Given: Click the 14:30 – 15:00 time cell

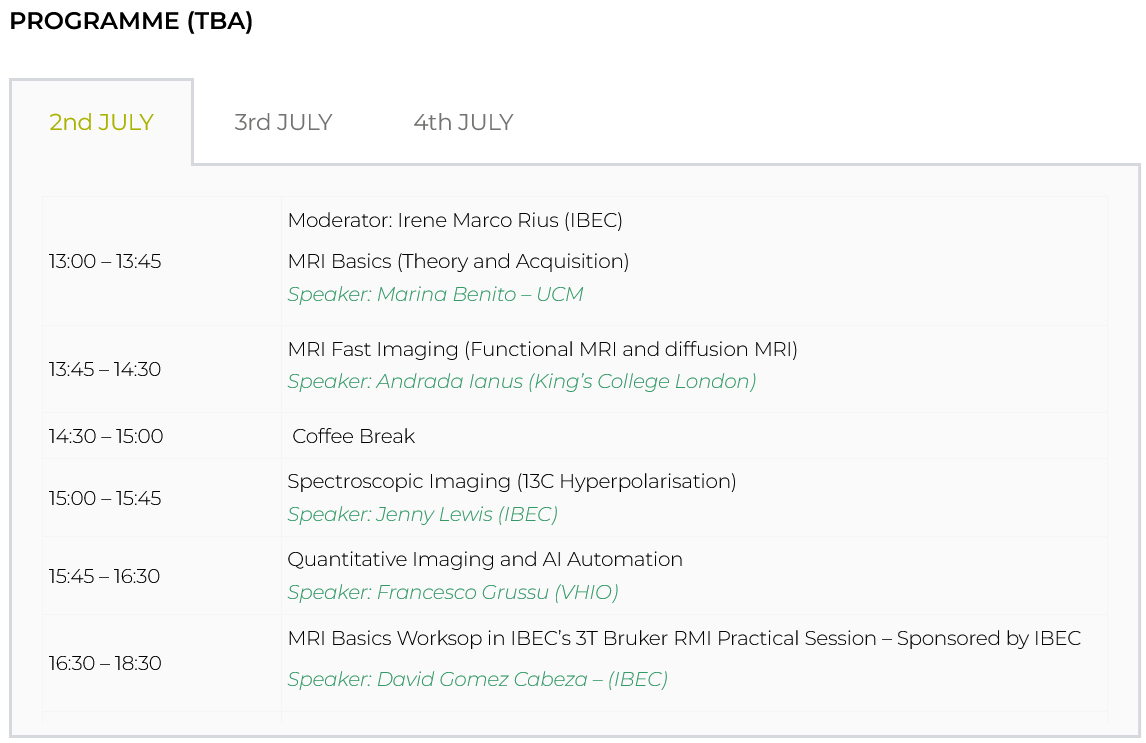Looking at the screenshot, I should [106, 436].
